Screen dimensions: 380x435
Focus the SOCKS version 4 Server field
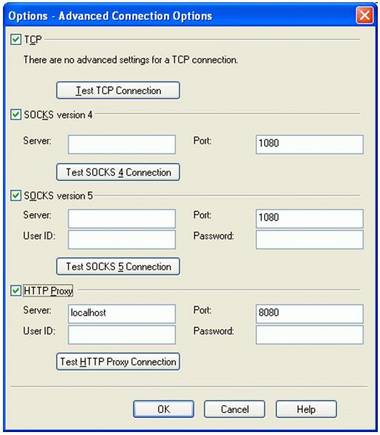(122, 144)
